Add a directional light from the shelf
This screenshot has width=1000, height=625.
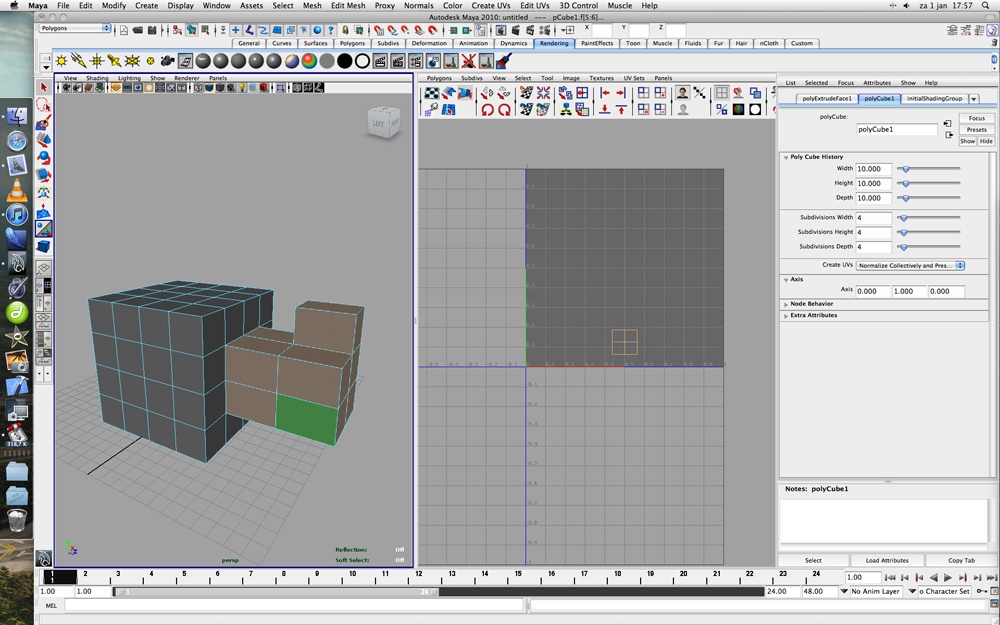pyautogui.click(x=79, y=61)
